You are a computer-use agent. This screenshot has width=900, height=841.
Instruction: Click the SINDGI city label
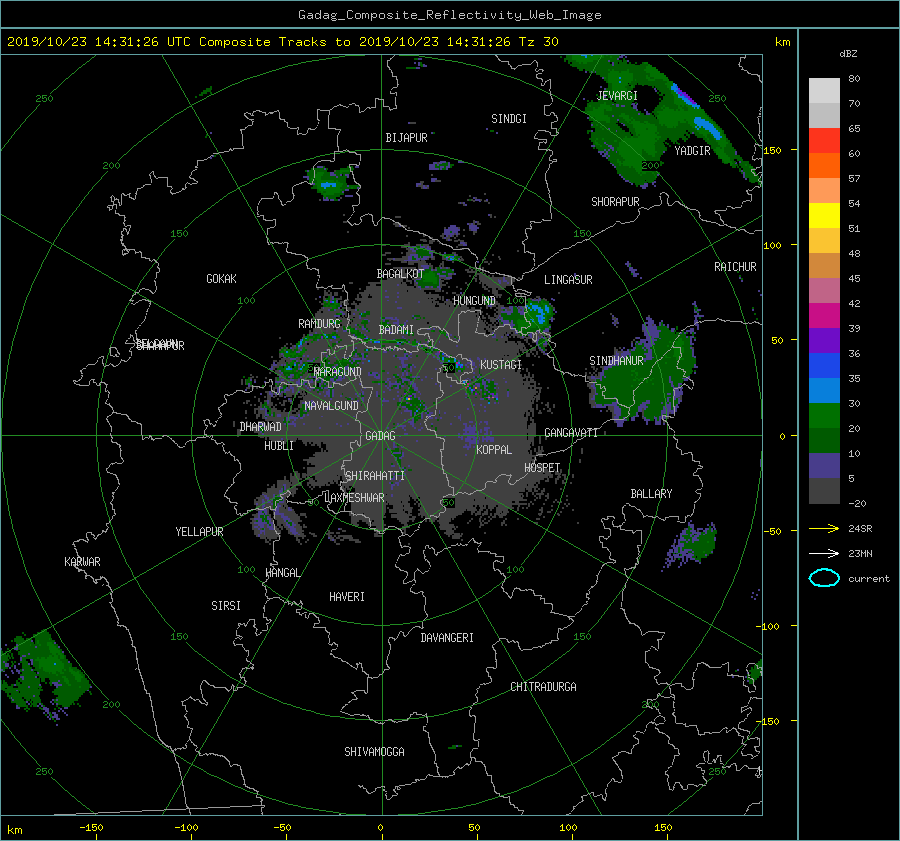[509, 119]
